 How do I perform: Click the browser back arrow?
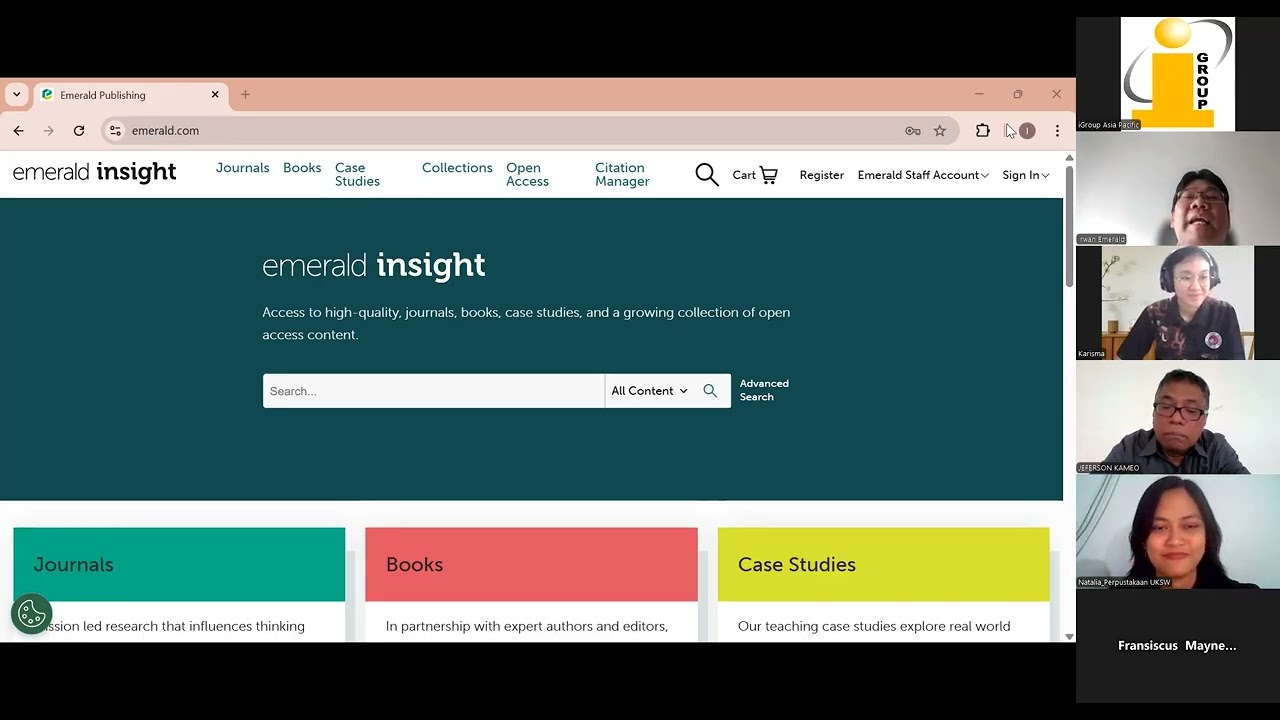tap(18, 131)
